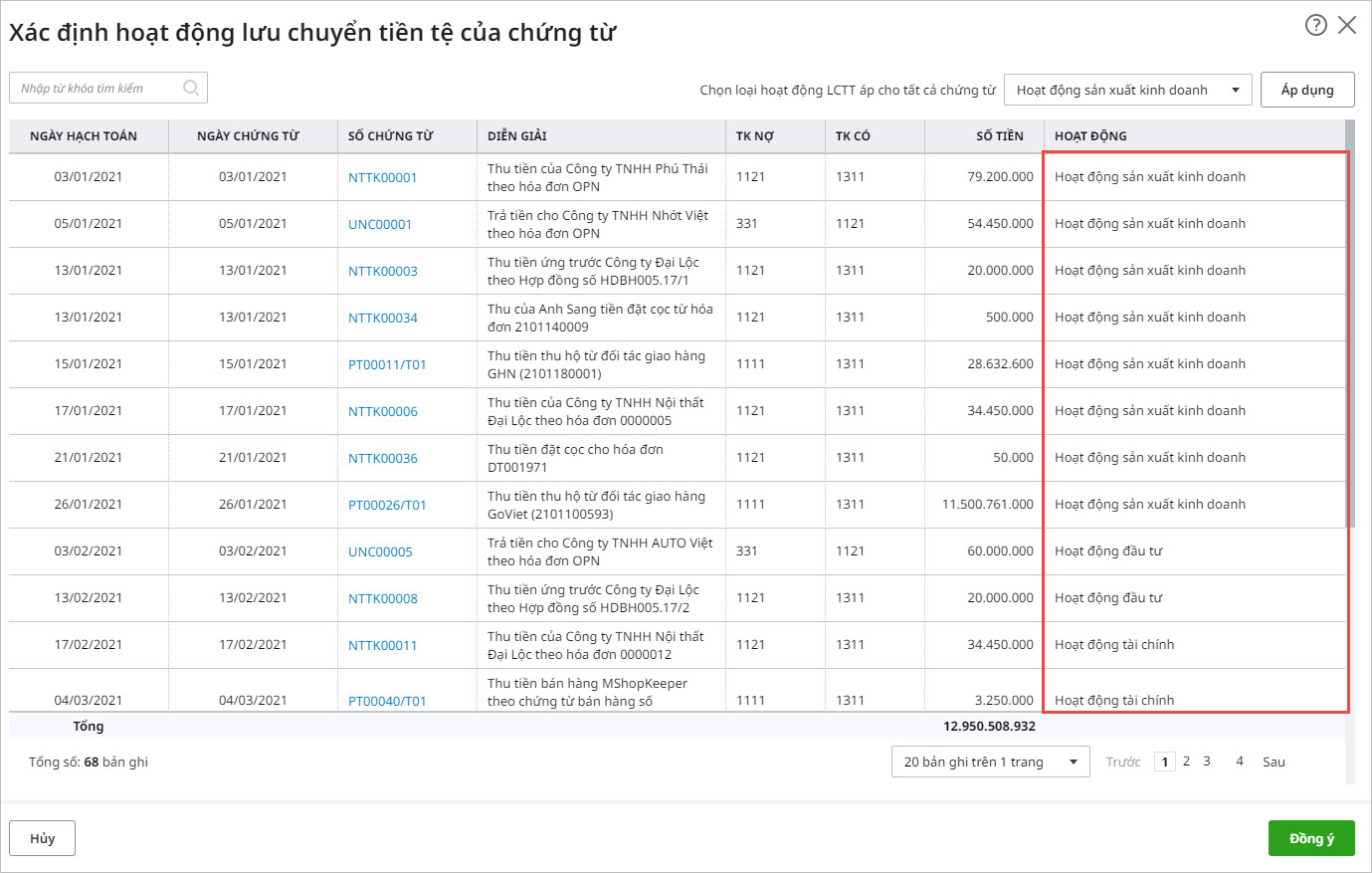Screen dimensions: 1372x873
Task: Click the help question mark icon
Action: (1315, 25)
